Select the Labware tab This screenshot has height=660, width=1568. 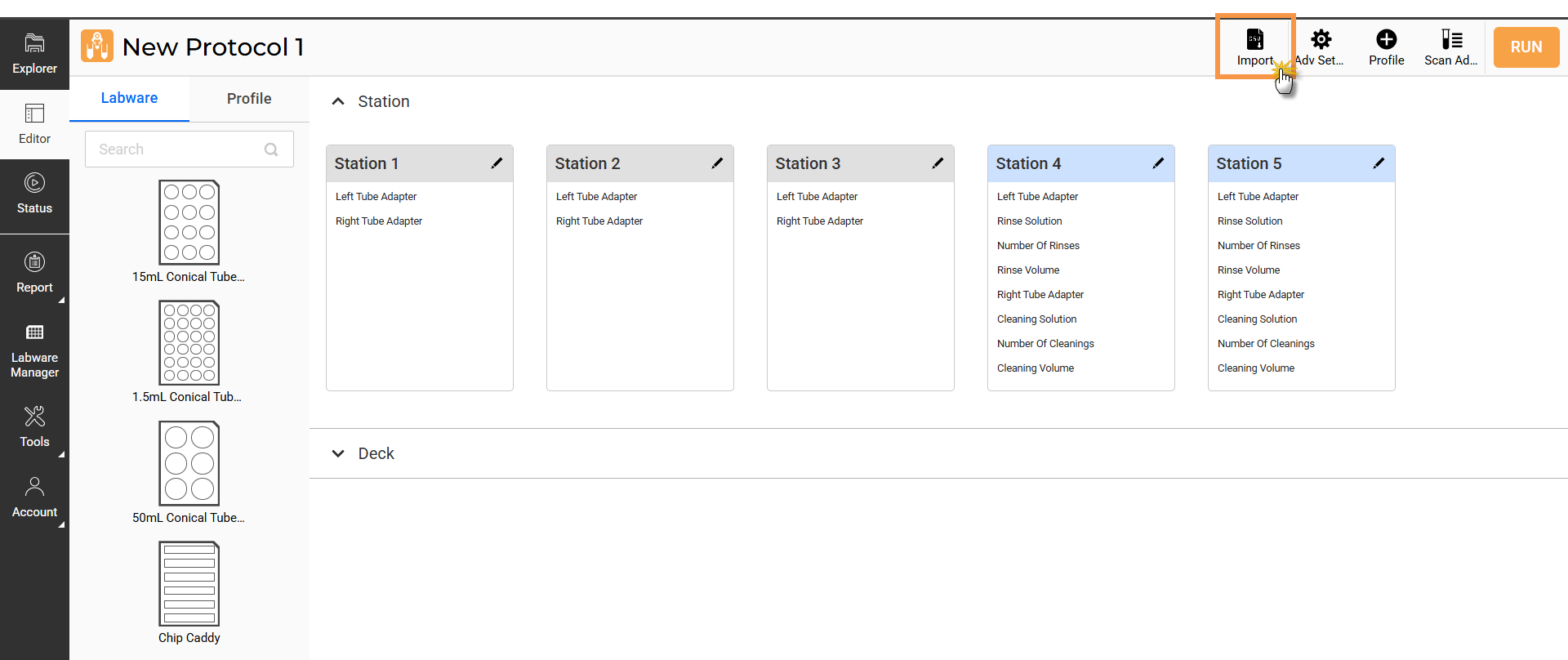coord(129,98)
